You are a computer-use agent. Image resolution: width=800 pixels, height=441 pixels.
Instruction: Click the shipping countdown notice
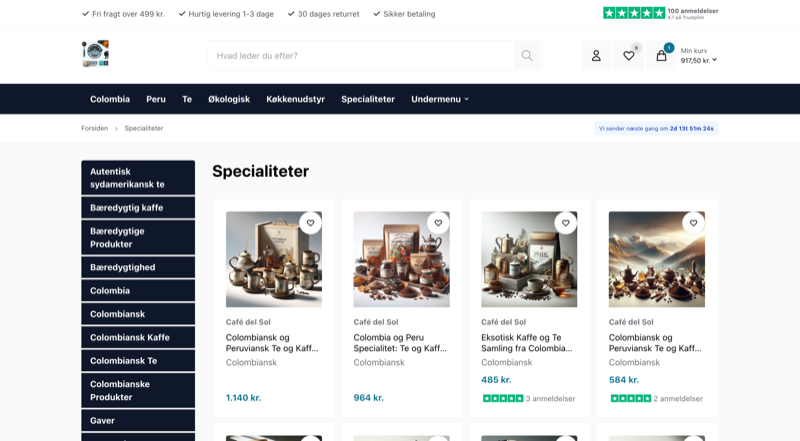656,129
